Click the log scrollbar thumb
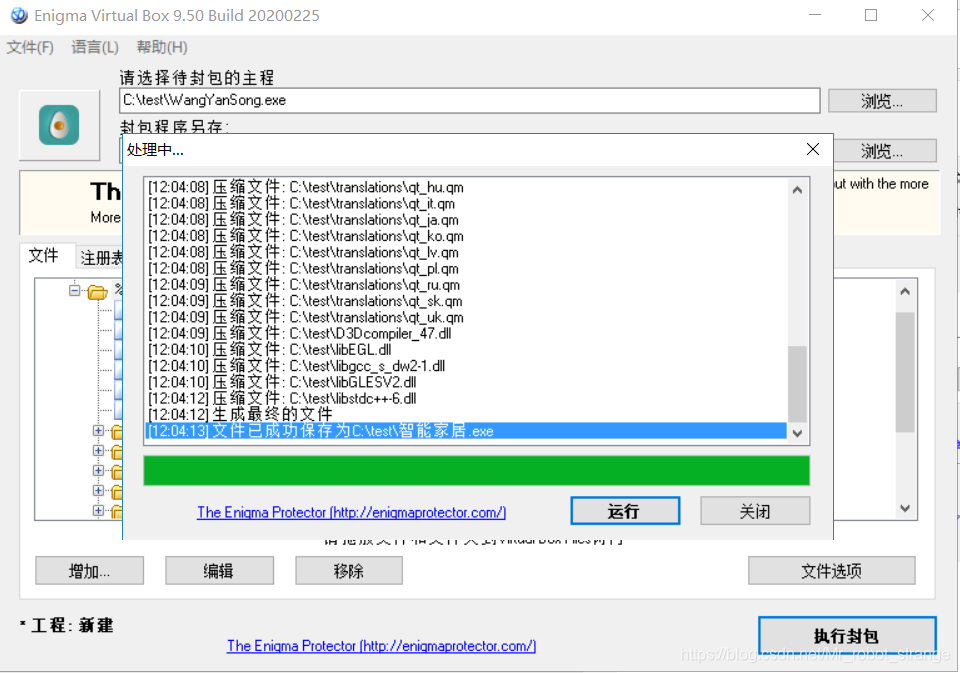The height and width of the screenshot is (673, 960). [x=797, y=384]
